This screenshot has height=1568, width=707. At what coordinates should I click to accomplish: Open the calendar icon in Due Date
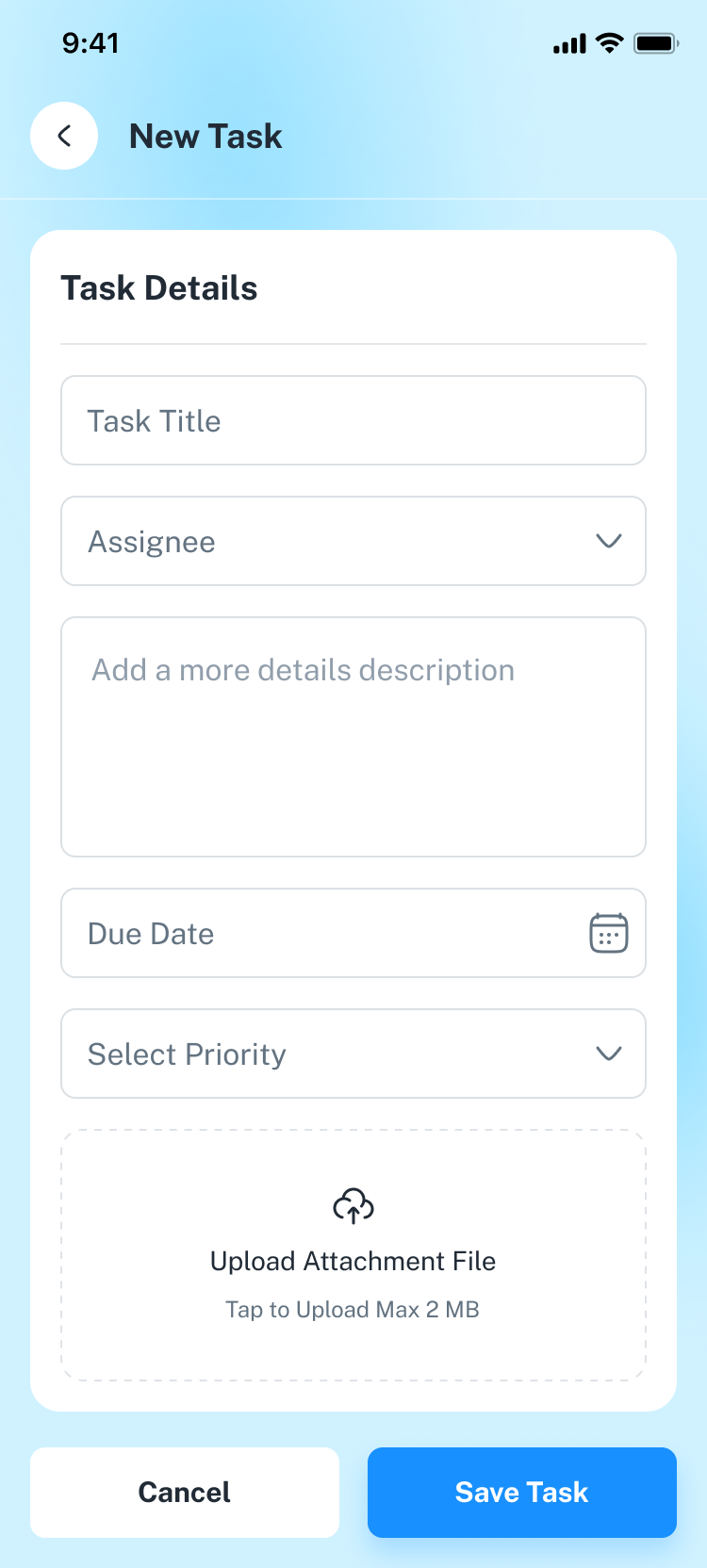pyautogui.click(x=608, y=933)
